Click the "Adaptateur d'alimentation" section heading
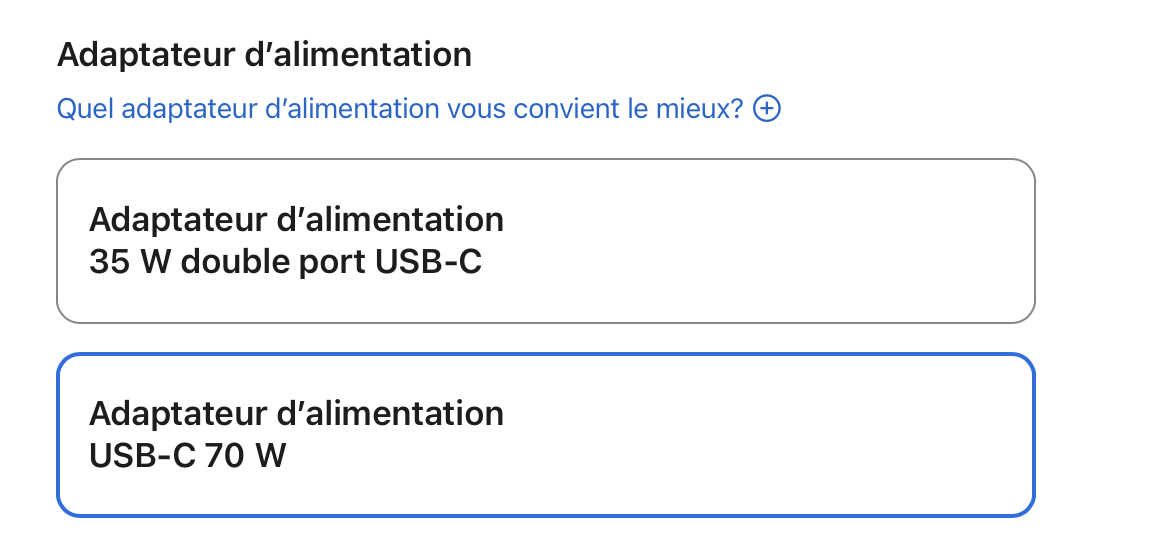1156x550 pixels. point(264,54)
